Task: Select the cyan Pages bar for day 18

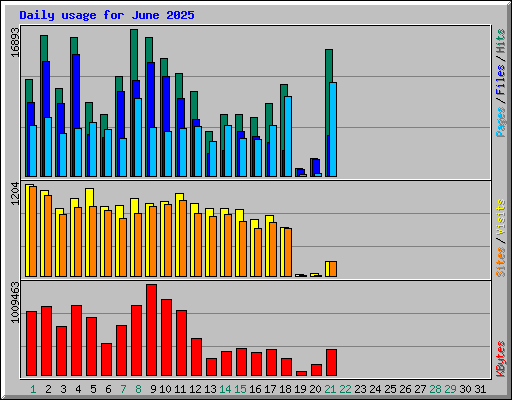Action: tap(288, 136)
